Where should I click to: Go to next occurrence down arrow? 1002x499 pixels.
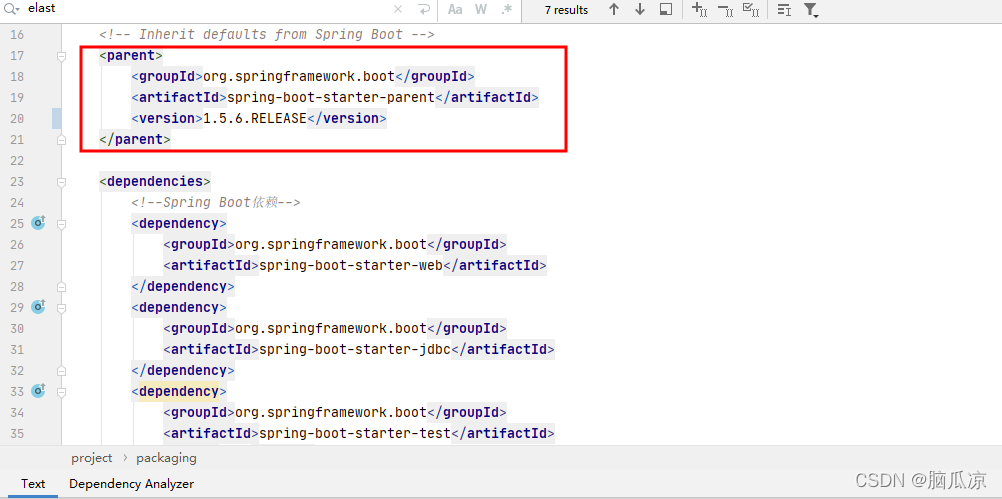[x=640, y=10]
